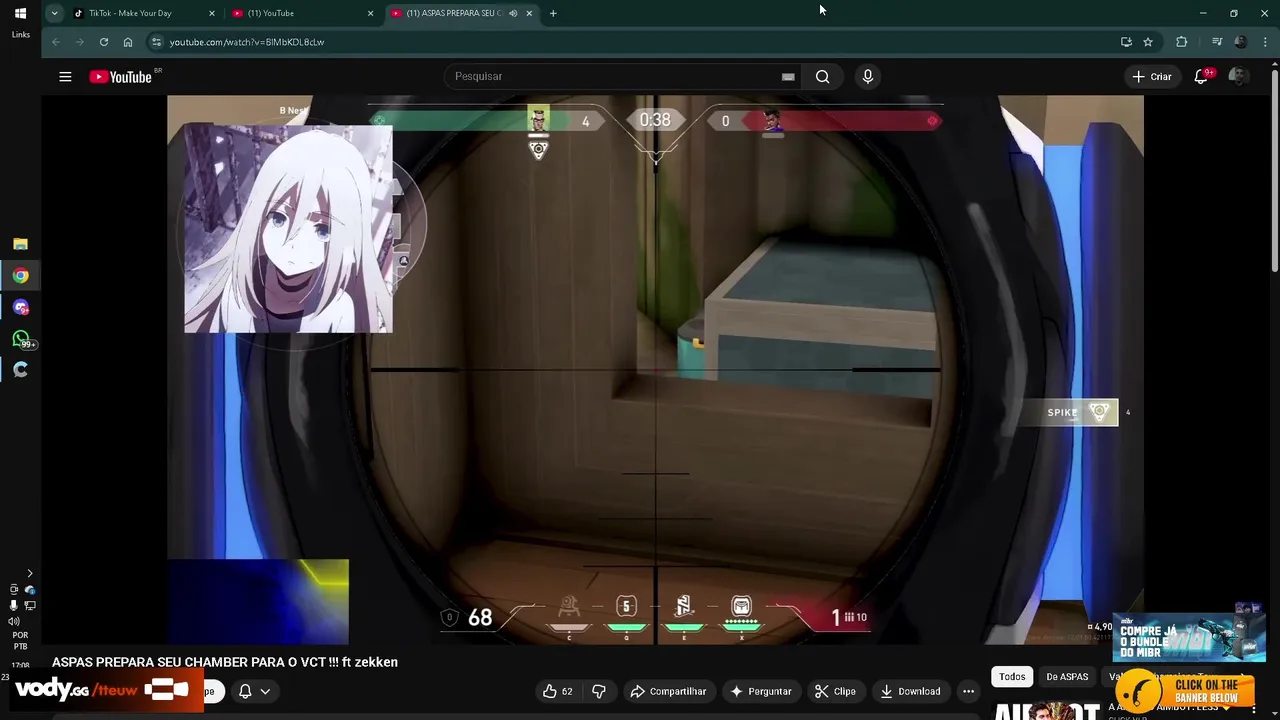Viewport: 1280px width, 720px height.
Task: Mute the ASPAS tab audio speaker icon
Action: click(513, 13)
